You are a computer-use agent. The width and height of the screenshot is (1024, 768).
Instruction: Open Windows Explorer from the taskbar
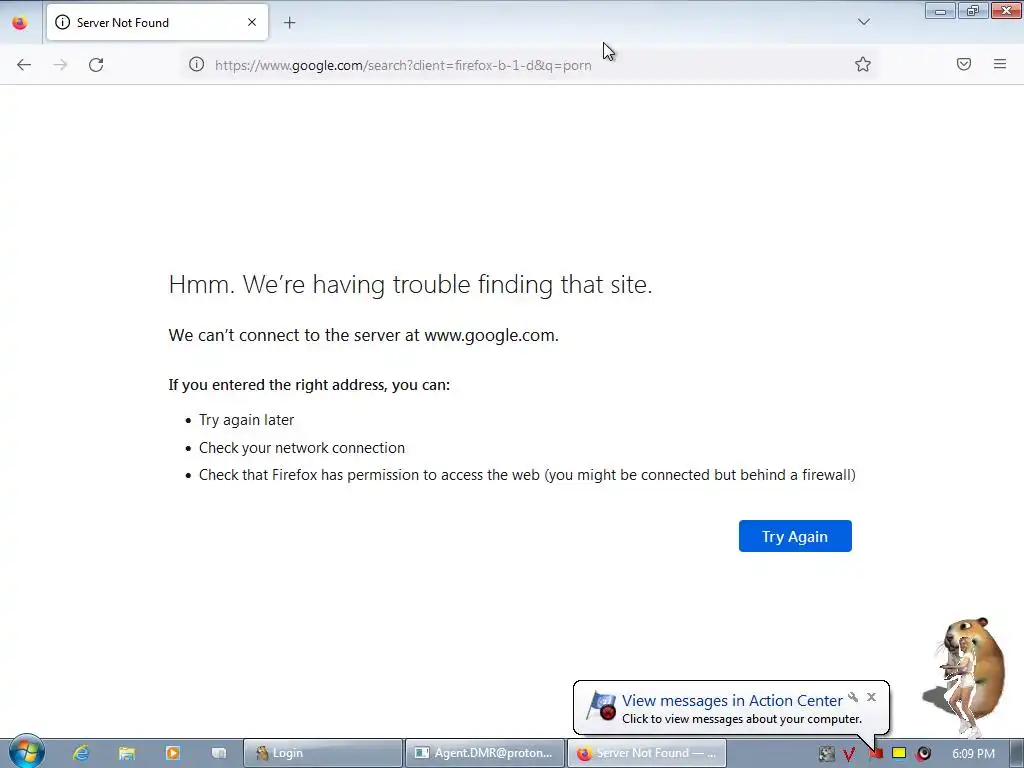(127, 753)
